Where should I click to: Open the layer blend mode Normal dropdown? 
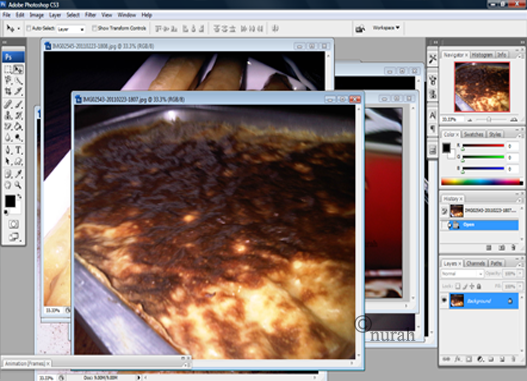click(462, 274)
